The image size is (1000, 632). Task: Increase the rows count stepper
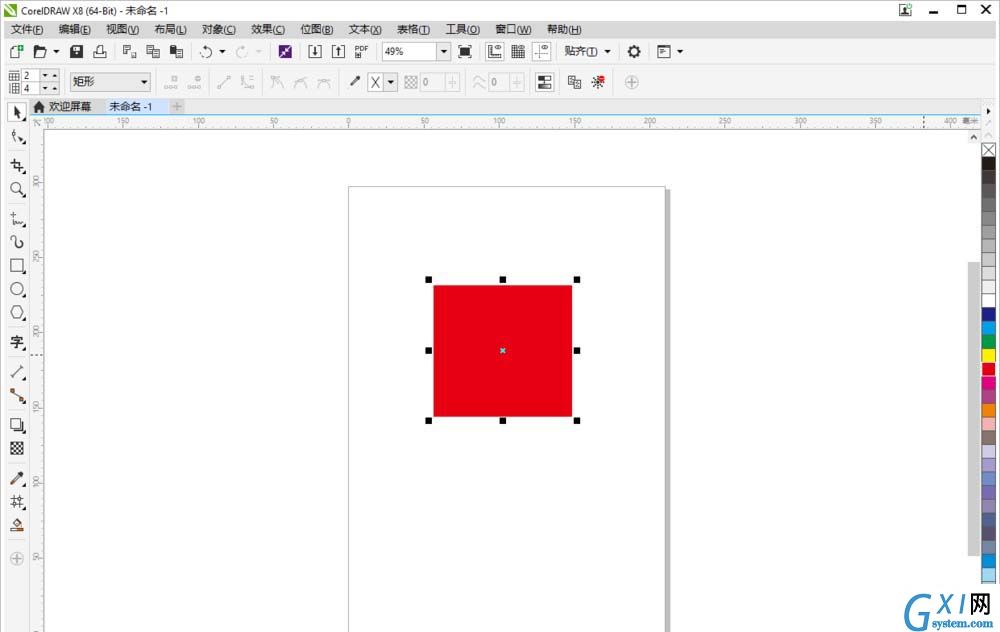pos(55,75)
